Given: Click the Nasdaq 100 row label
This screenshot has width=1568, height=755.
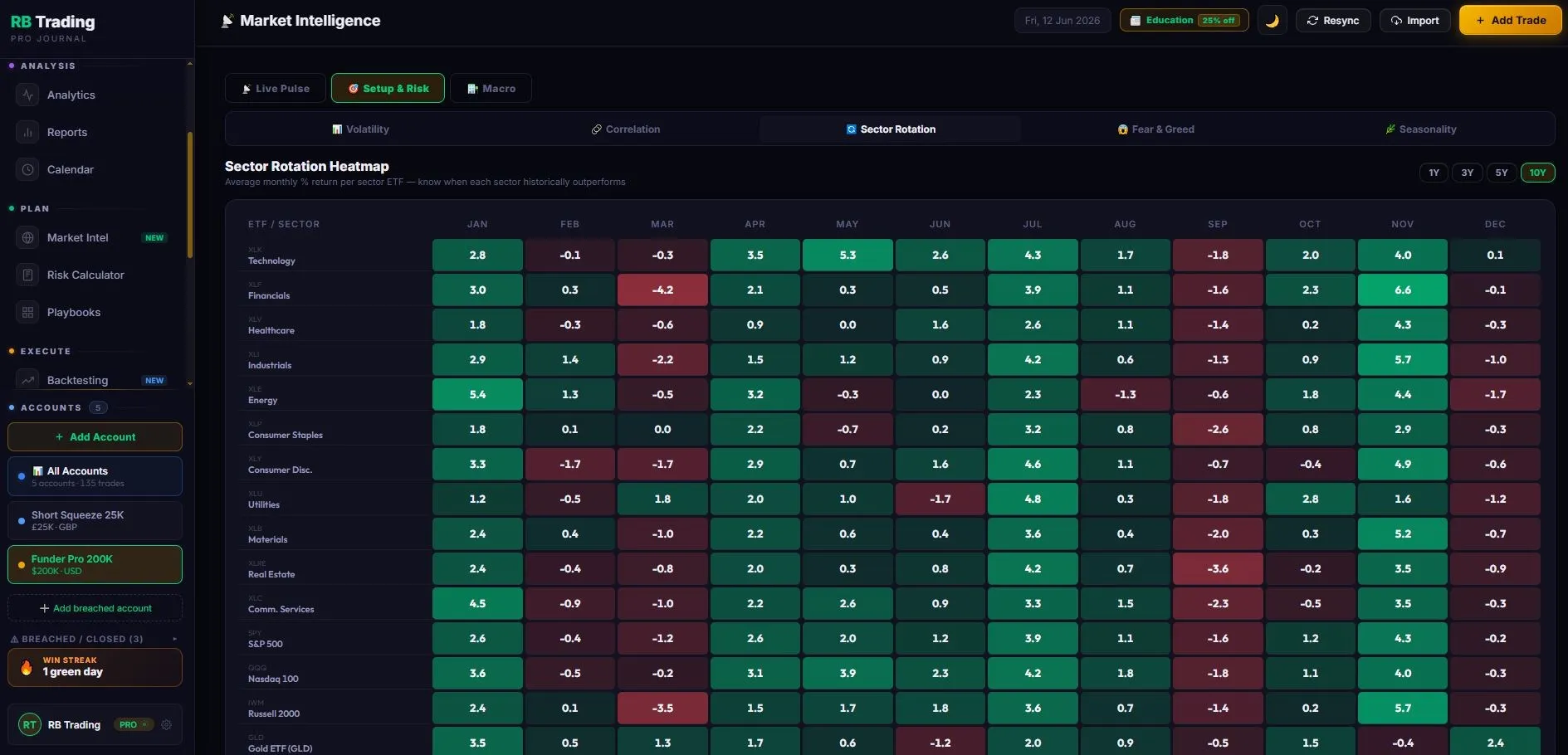Looking at the screenshot, I should 273,679.
